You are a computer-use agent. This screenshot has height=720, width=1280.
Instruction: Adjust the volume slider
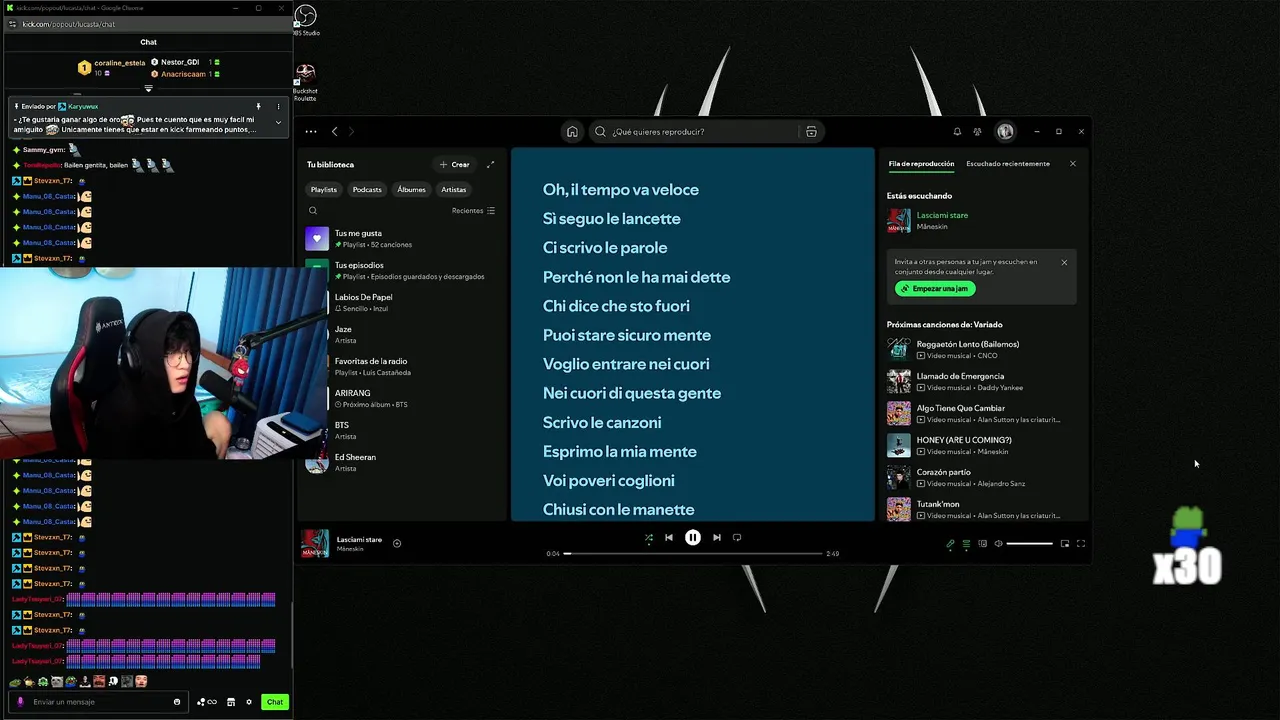click(x=1029, y=543)
